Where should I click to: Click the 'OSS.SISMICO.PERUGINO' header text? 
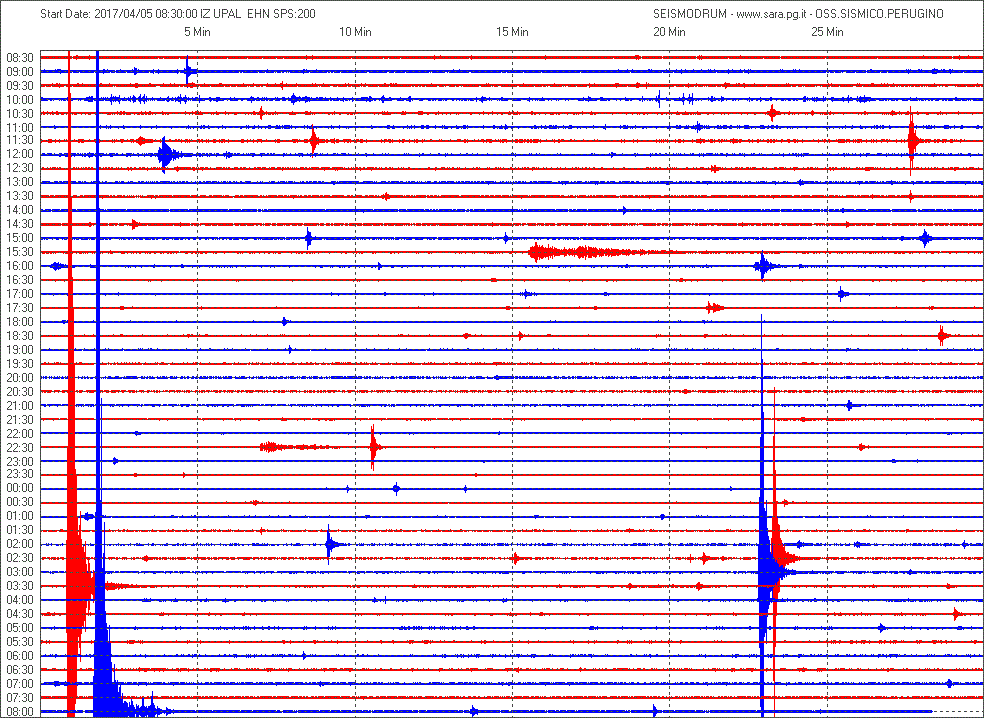(879, 14)
